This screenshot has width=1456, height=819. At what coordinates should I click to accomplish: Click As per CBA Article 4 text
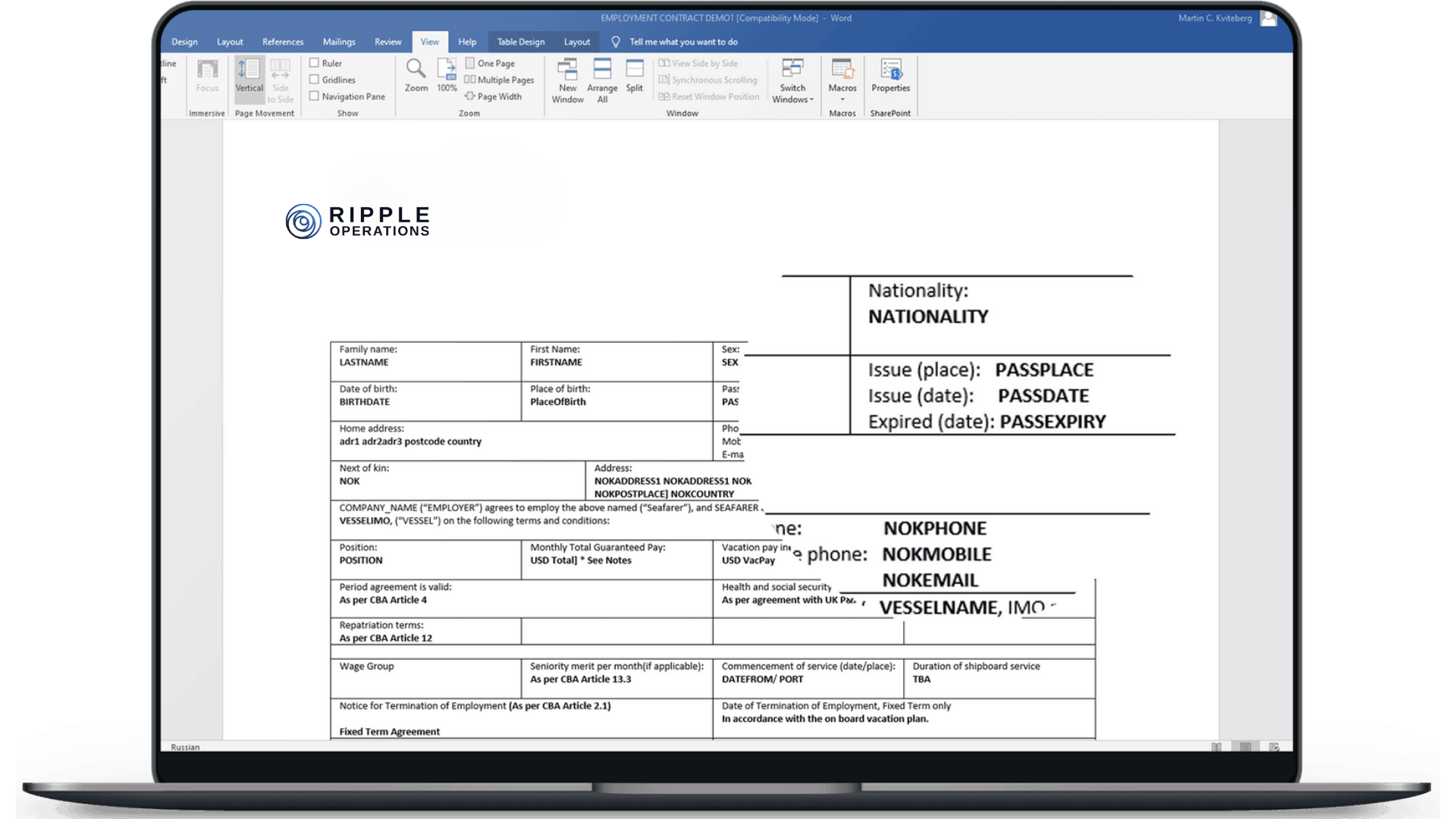(x=383, y=600)
